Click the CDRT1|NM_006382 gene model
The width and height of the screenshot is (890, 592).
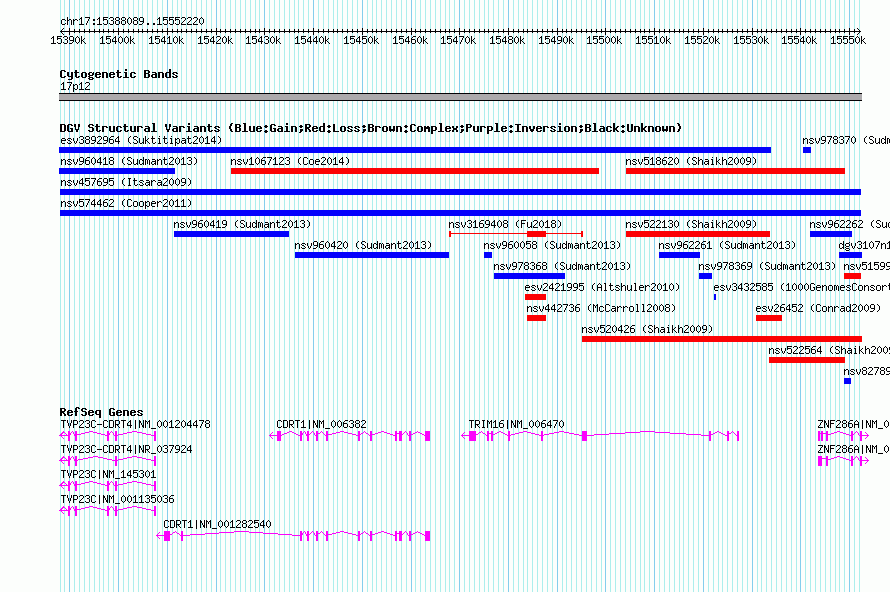pos(350,436)
